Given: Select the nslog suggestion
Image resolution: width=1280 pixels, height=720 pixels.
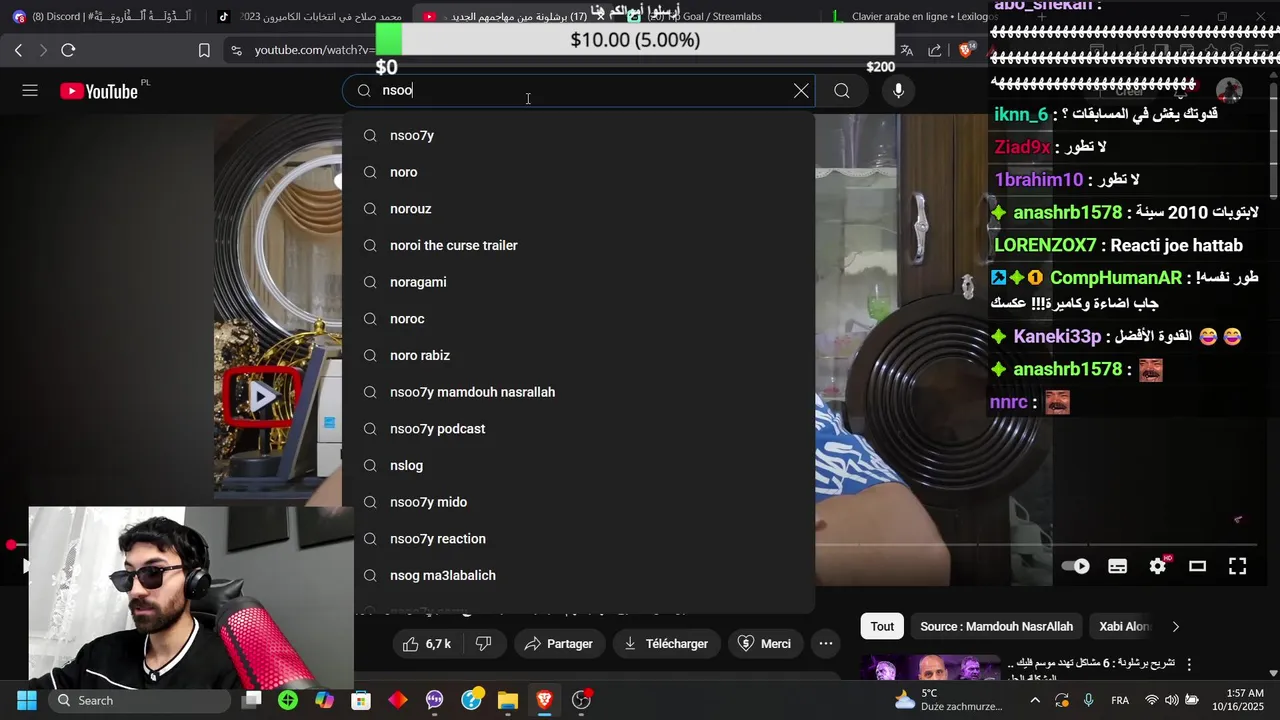Looking at the screenshot, I should (x=578, y=465).
